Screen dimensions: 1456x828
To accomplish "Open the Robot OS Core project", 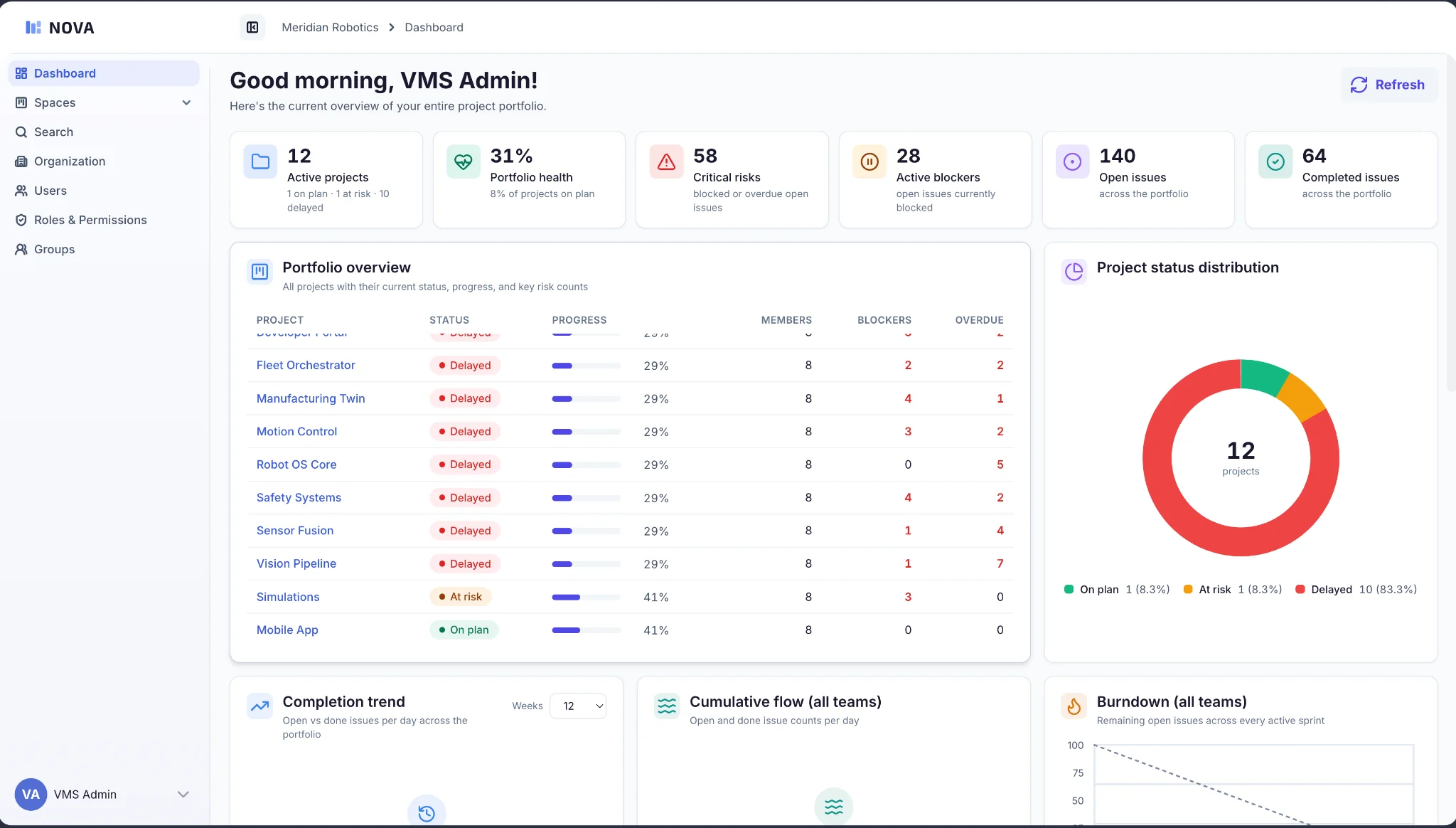I will click(x=296, y=465).
